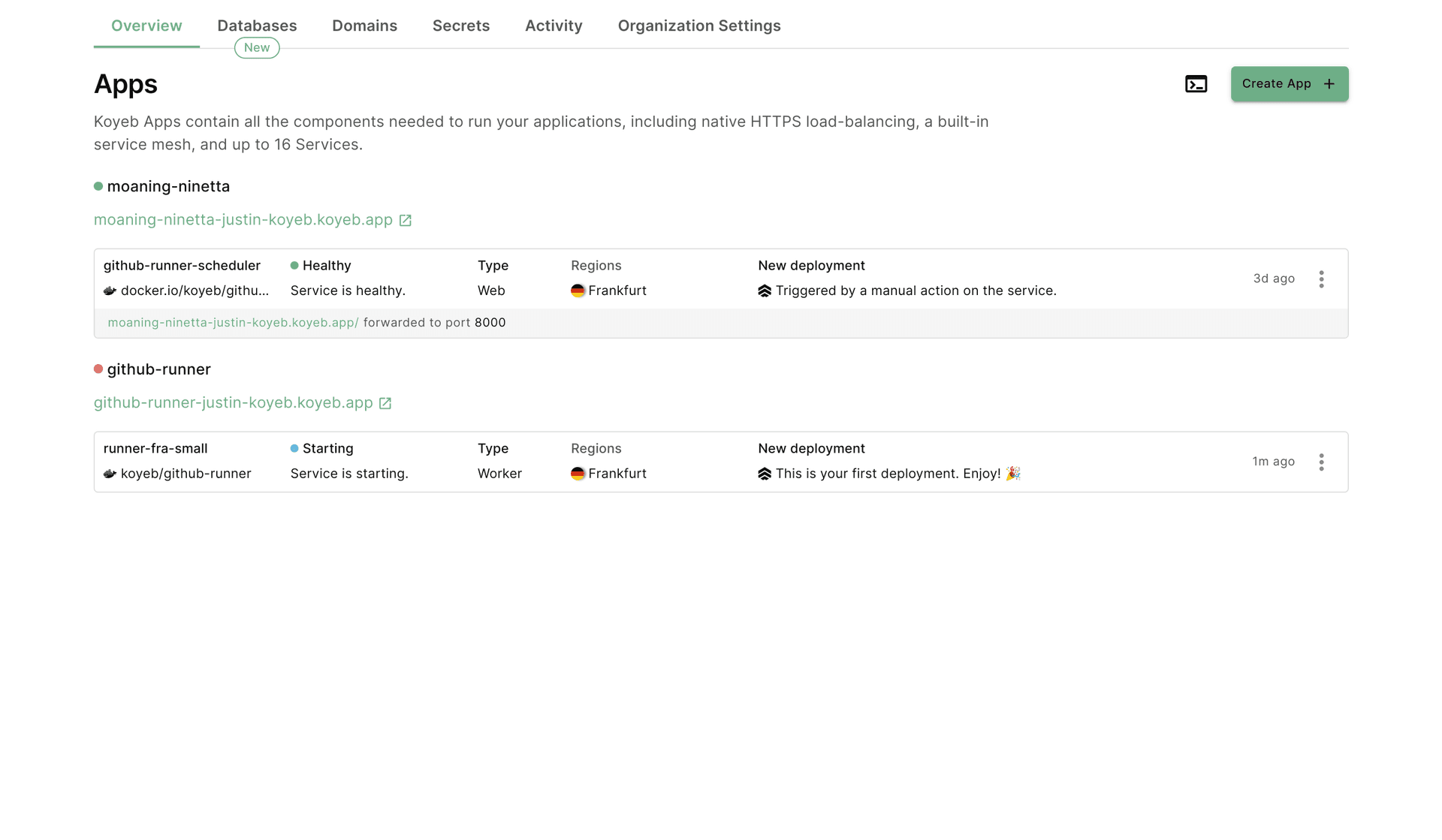Click the red status dot next to github-runner
The width and height of the screenshot is (1442, 840).
point(98,369)
